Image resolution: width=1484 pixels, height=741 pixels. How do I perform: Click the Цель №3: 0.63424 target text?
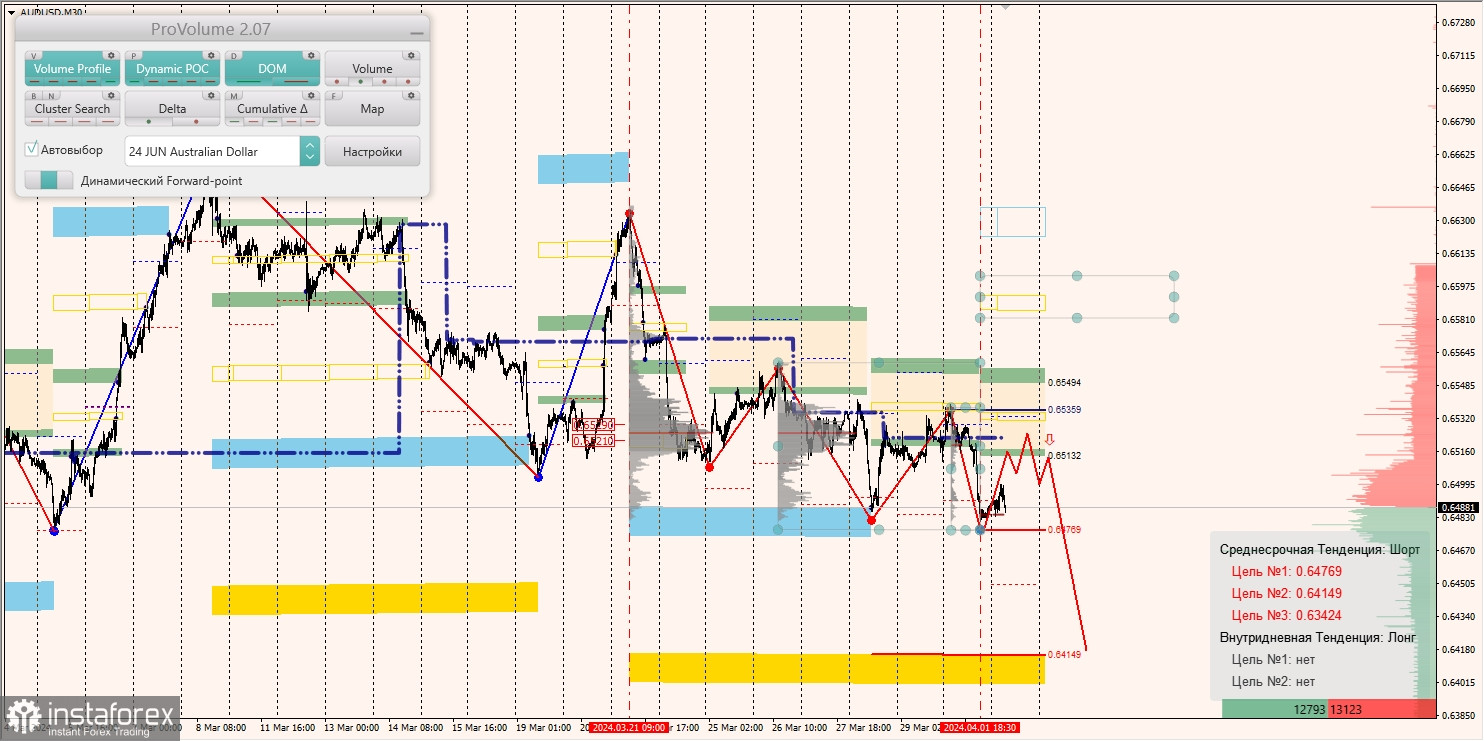tap(1286, 615)
